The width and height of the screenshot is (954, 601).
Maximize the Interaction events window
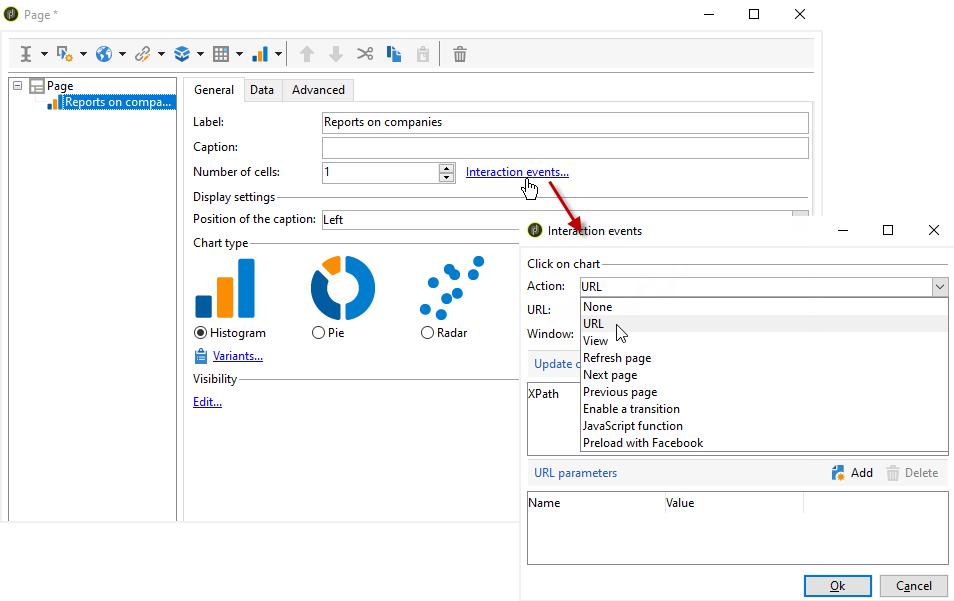click(x=888, y=230)
